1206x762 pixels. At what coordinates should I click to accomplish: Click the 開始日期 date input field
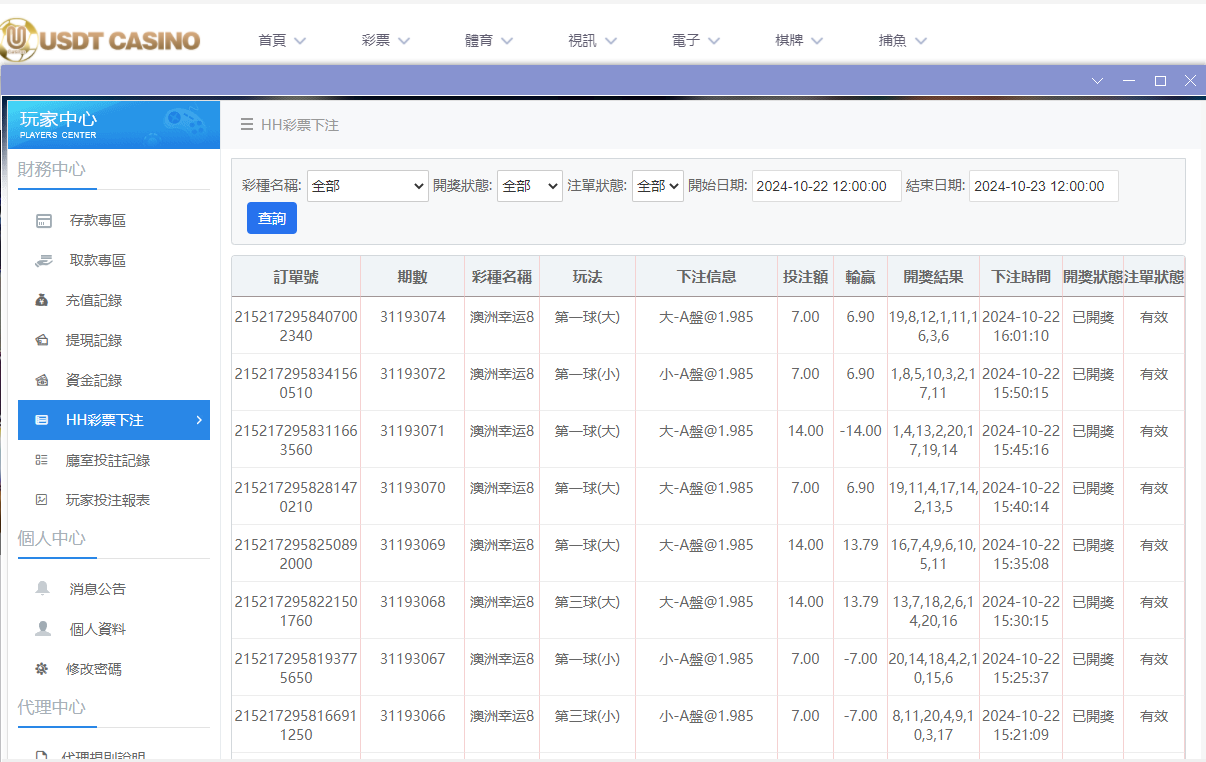coord(826,186)
